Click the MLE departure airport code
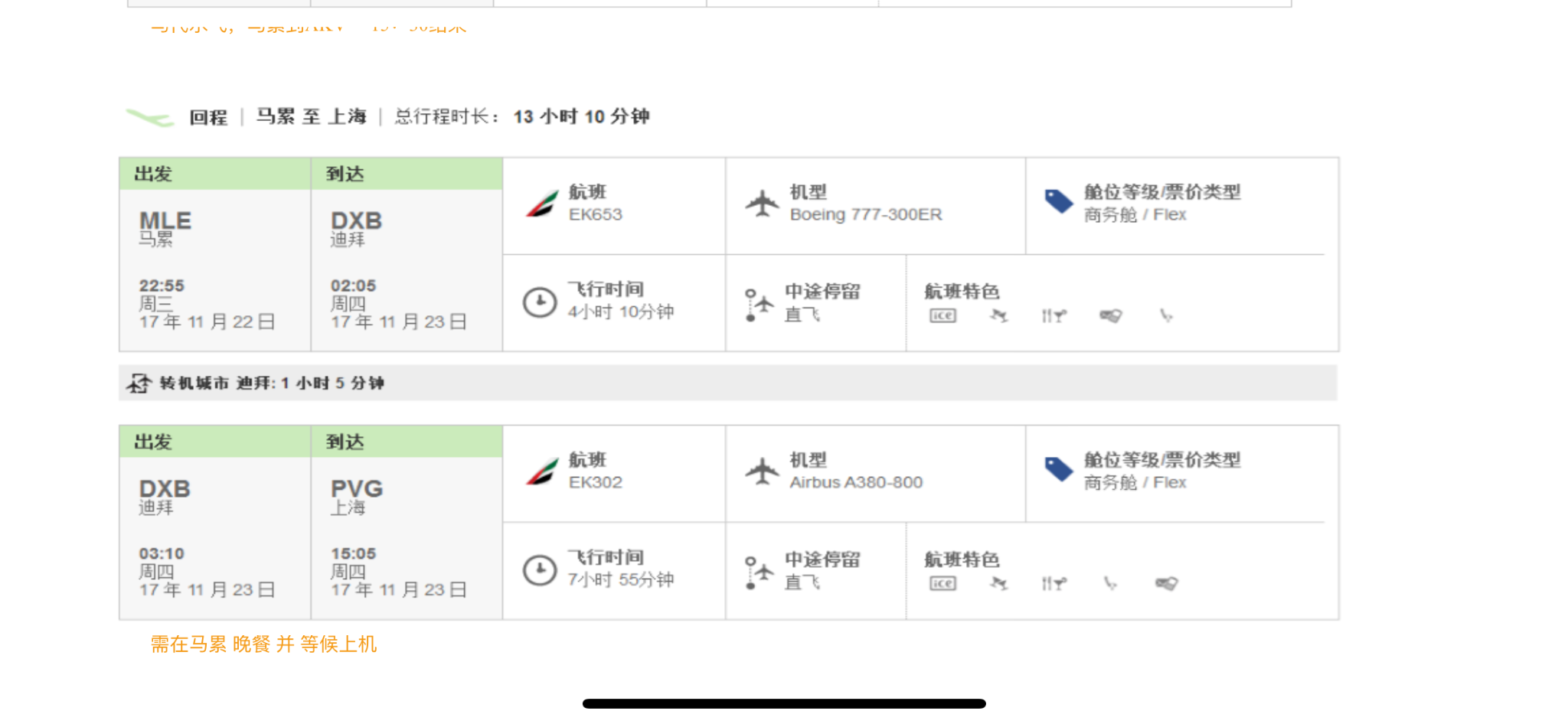Image resolution: width=1568 pixels, height=724 pixels. pos(165,220)
